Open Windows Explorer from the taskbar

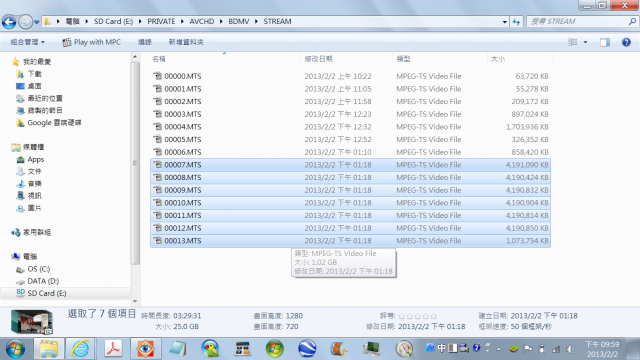[49, 349]
